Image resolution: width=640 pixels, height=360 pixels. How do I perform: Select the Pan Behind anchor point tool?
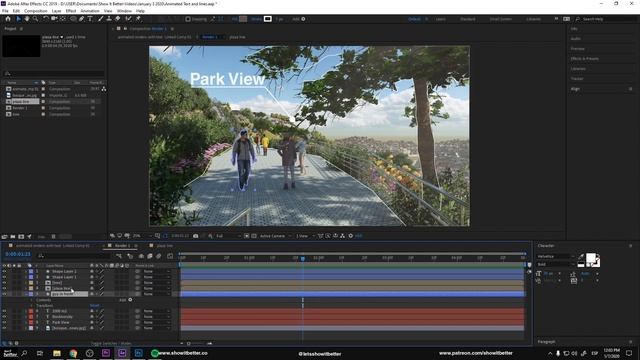pos(63,19)
